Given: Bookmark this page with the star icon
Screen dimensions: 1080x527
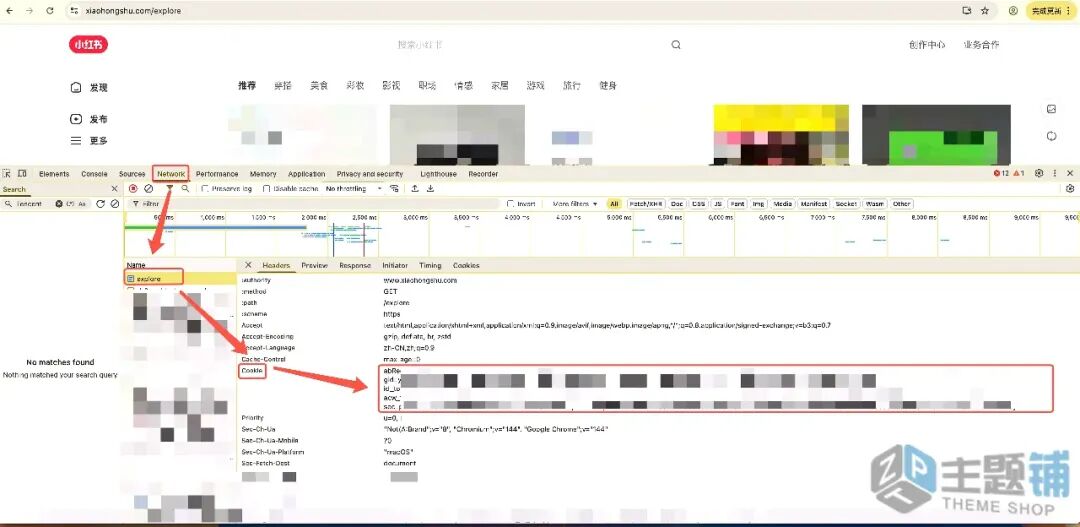Looking at the screenshot, I should [985, 11].
